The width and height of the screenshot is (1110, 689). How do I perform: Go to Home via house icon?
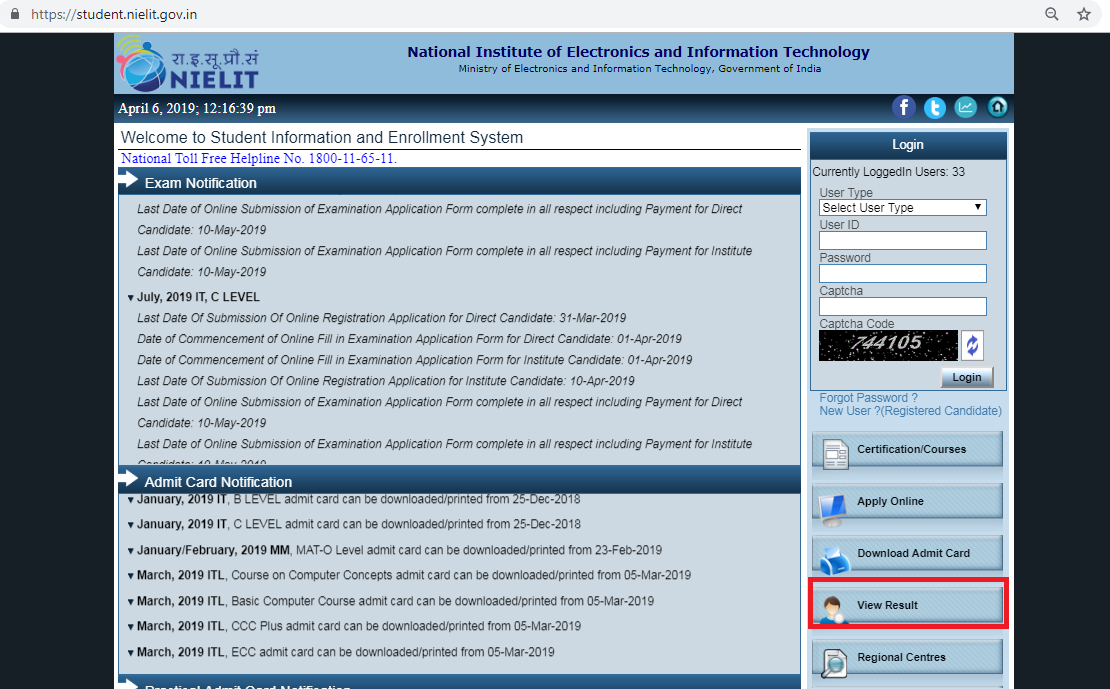(997, 108)
